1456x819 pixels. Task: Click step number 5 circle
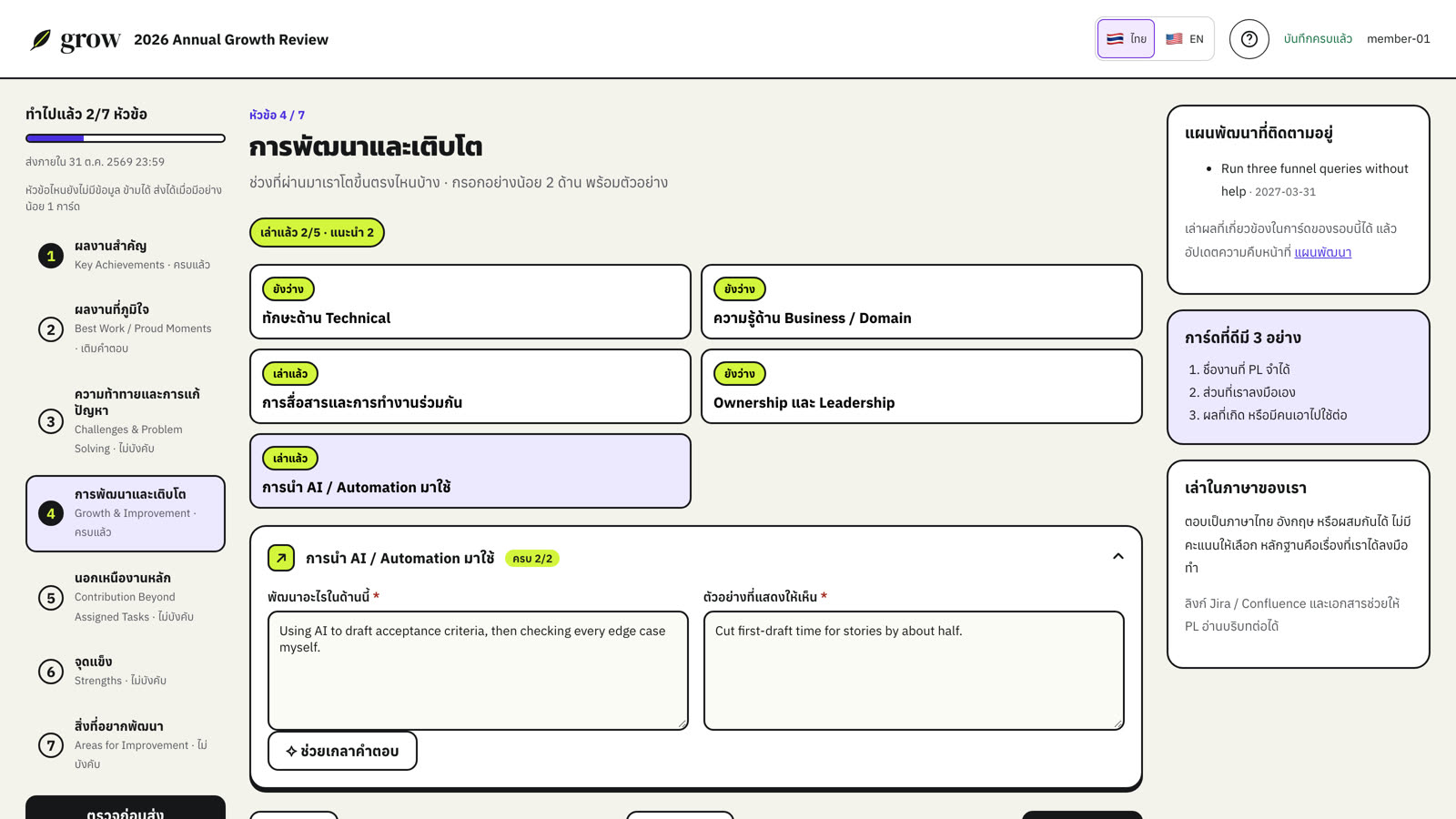point(51,598)
